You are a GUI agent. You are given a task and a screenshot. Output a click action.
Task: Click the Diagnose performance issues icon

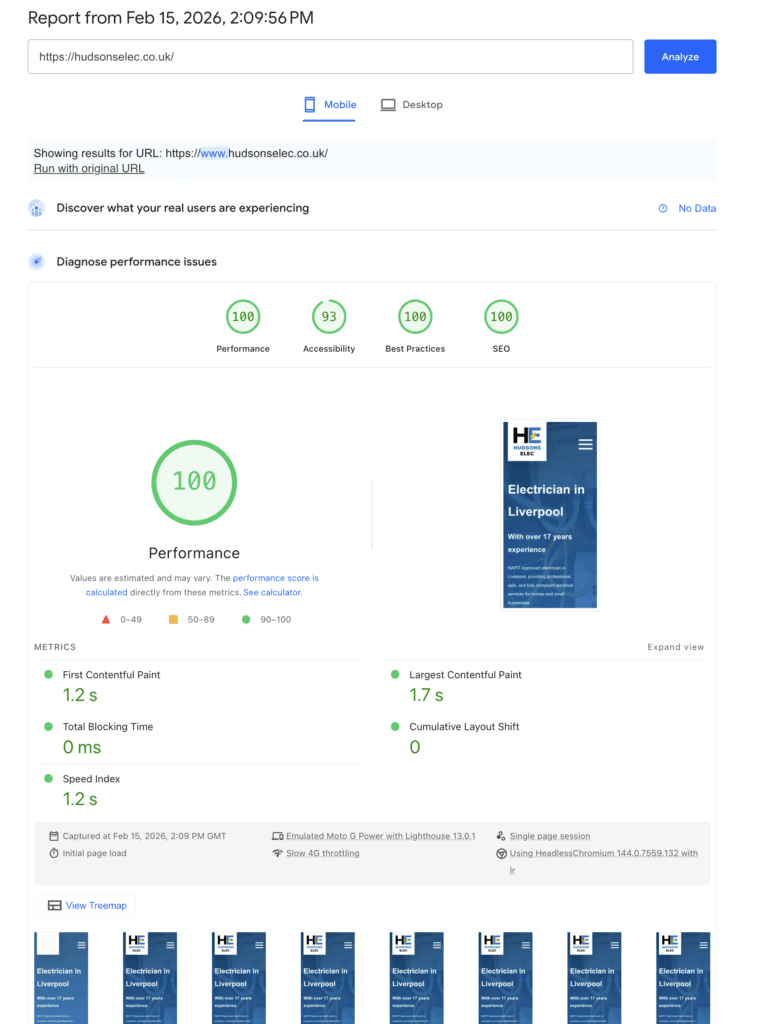click(x=37, y=262)
